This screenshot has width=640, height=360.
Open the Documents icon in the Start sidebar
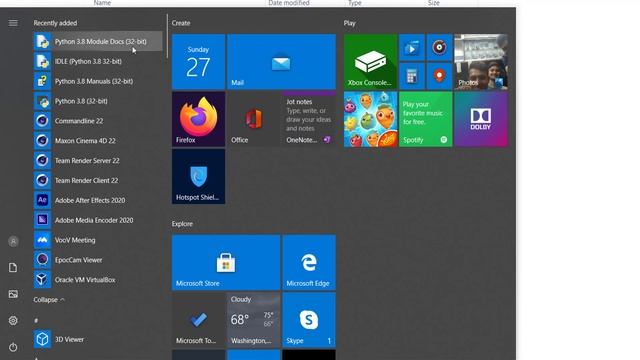pos(13,268)
